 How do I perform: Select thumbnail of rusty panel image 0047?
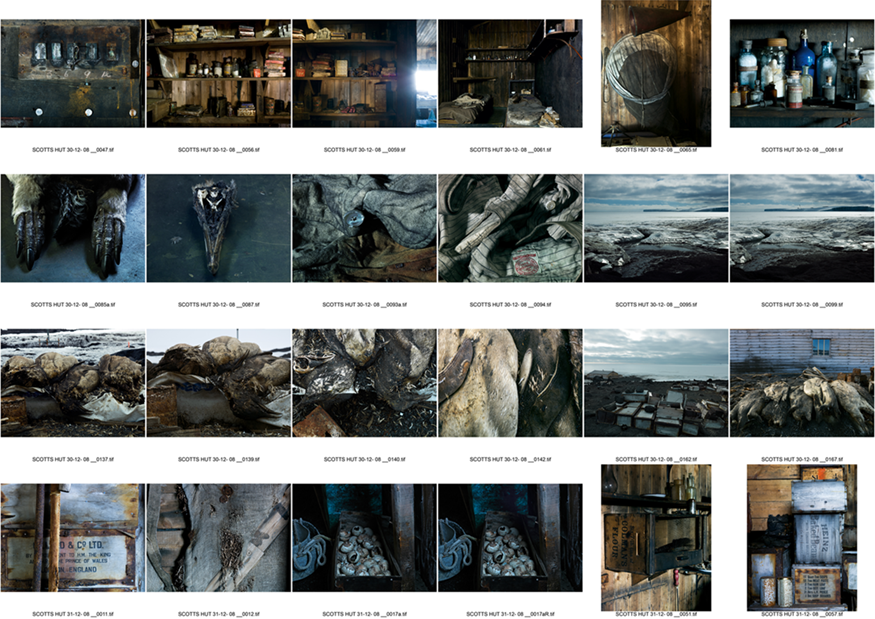[x=73, y=74]
